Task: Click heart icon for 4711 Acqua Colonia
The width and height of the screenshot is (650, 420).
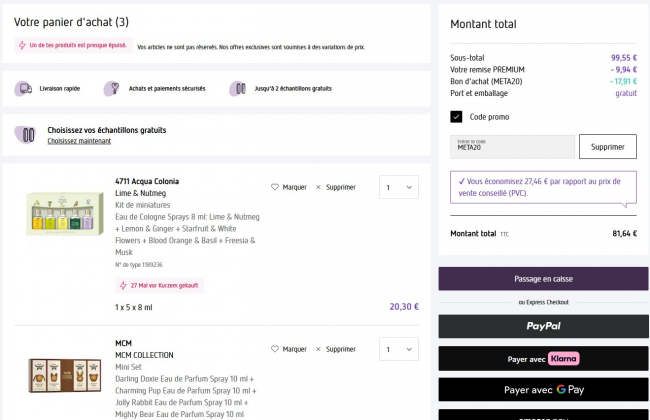Action: 276,187
